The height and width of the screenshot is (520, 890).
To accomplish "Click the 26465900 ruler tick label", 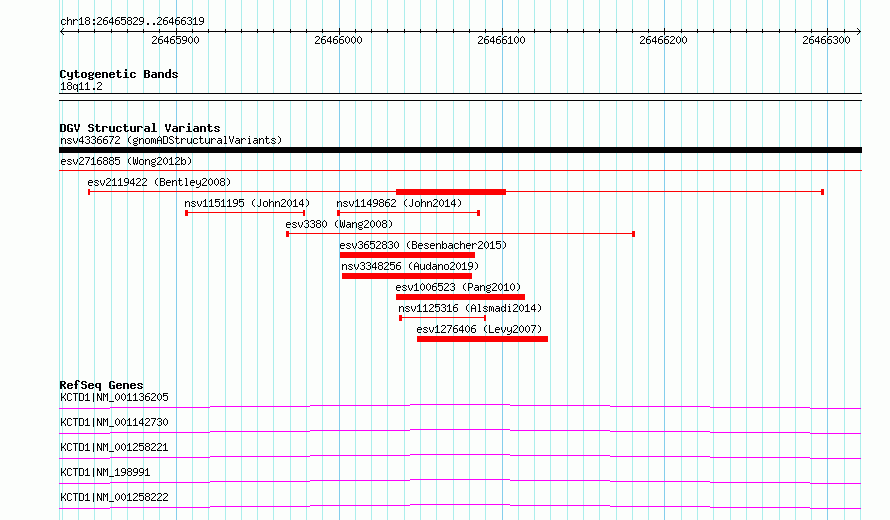I will (x=175, y=40).
